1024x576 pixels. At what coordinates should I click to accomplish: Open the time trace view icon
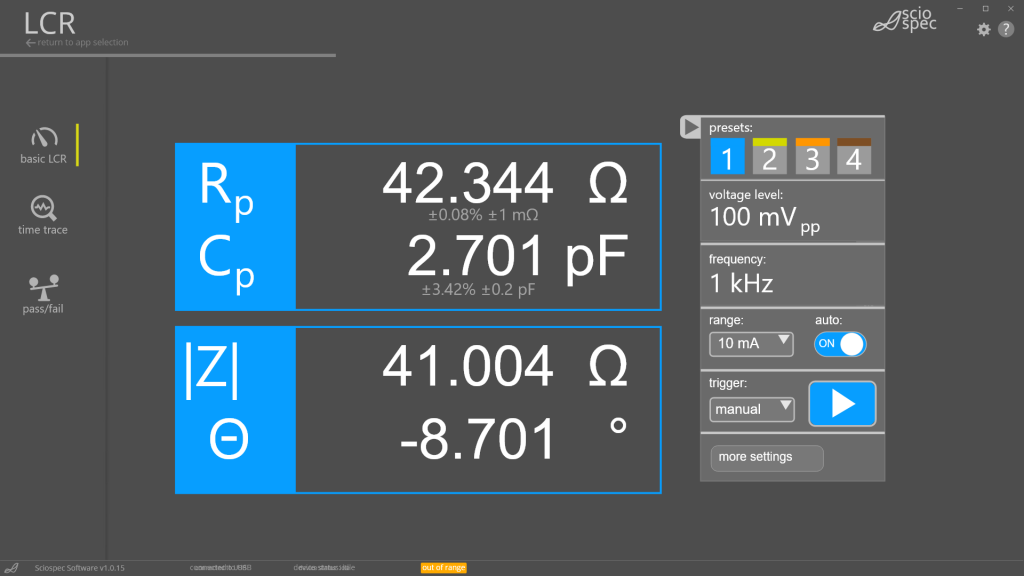(43, 207)
